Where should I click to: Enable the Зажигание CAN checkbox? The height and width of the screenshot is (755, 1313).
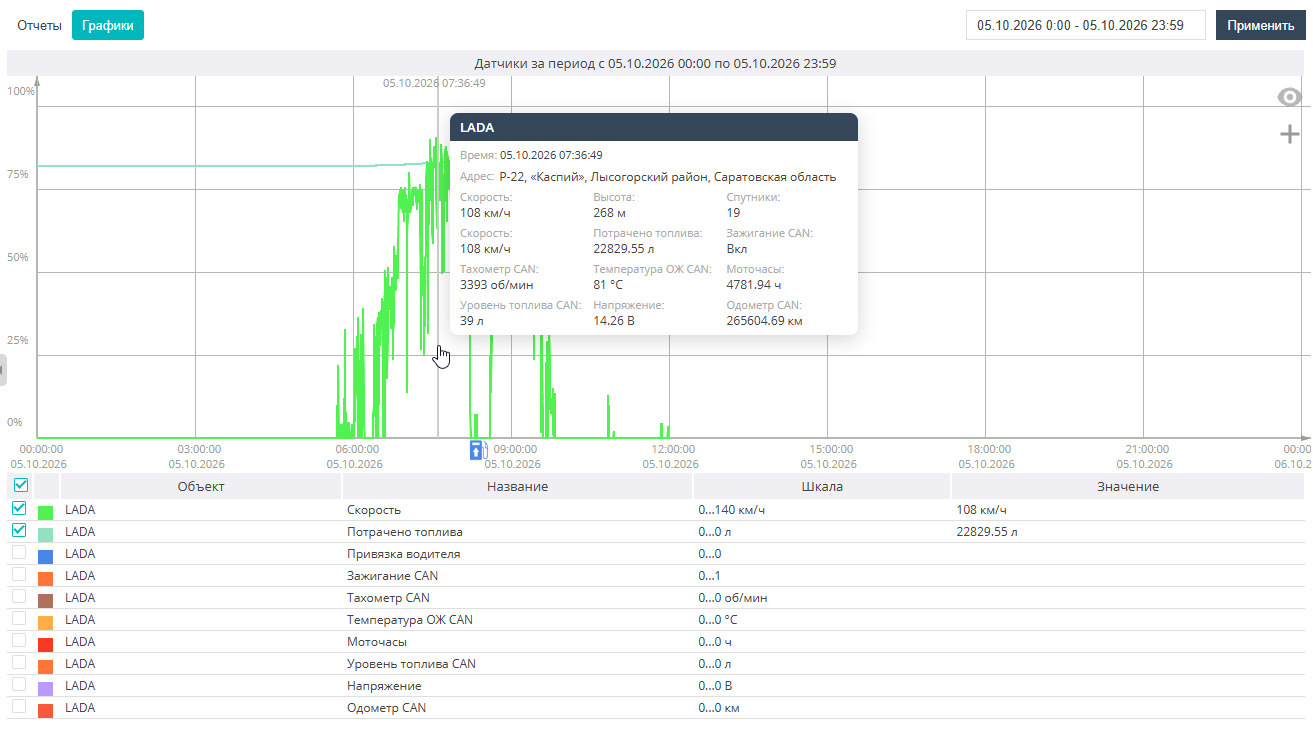[19, 574]
